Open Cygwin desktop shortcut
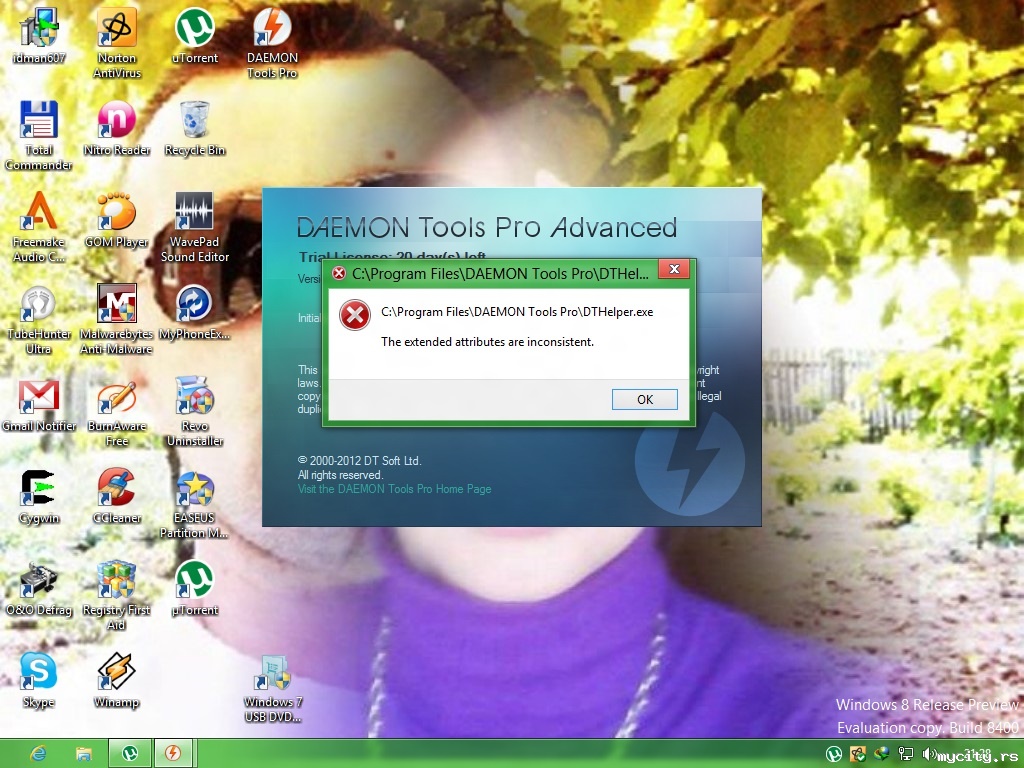1024x768 pixels. tap(39, 497)
